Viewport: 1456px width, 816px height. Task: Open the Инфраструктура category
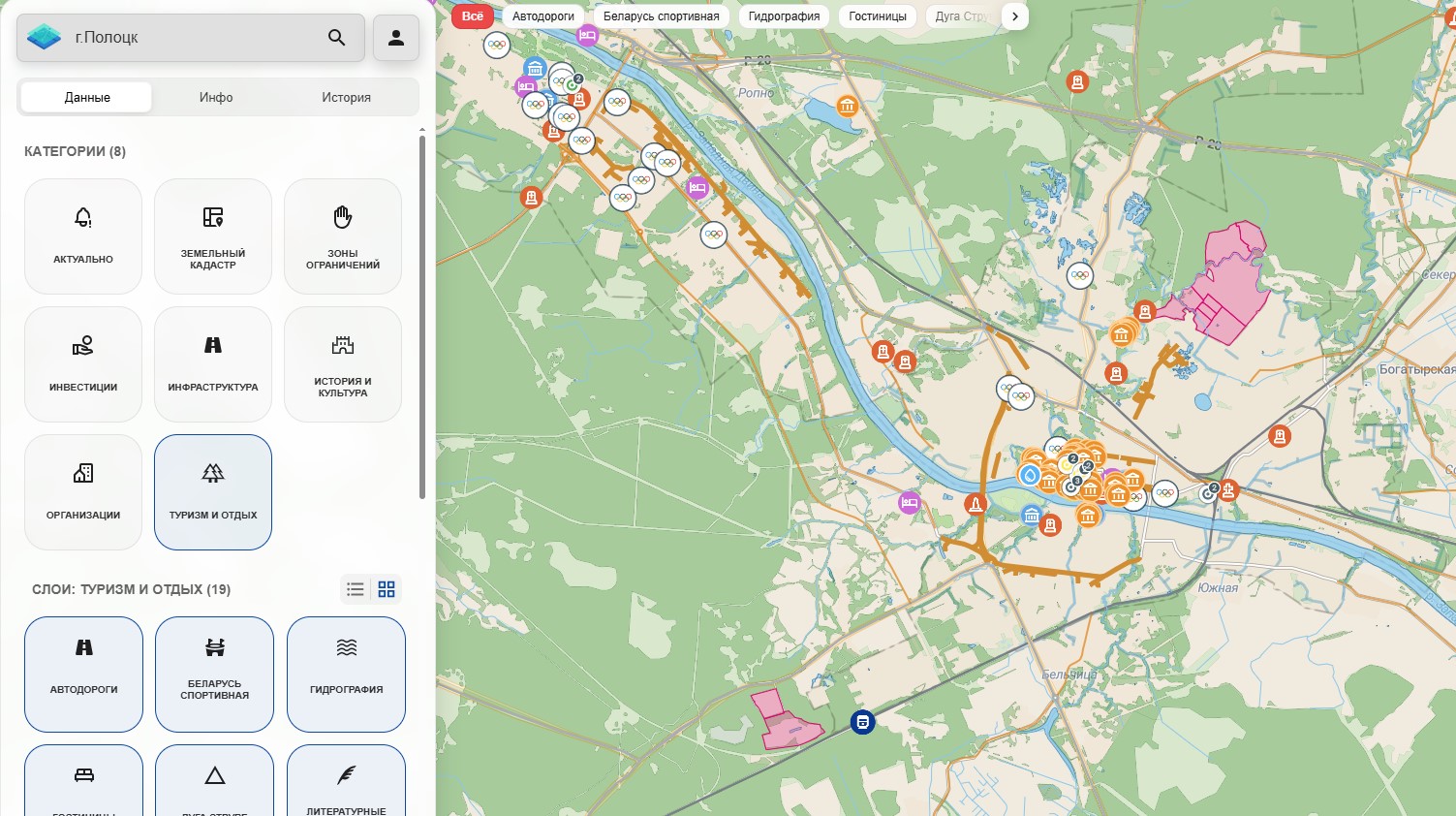pyautogui.click(x=213, y=364)
